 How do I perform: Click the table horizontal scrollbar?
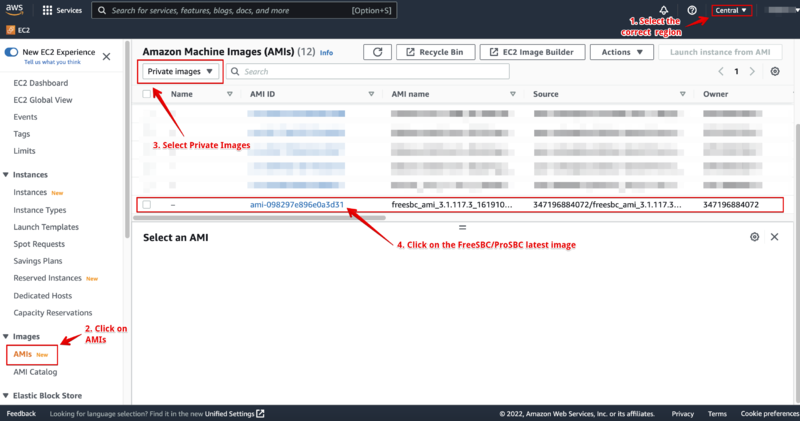point(259,218)
